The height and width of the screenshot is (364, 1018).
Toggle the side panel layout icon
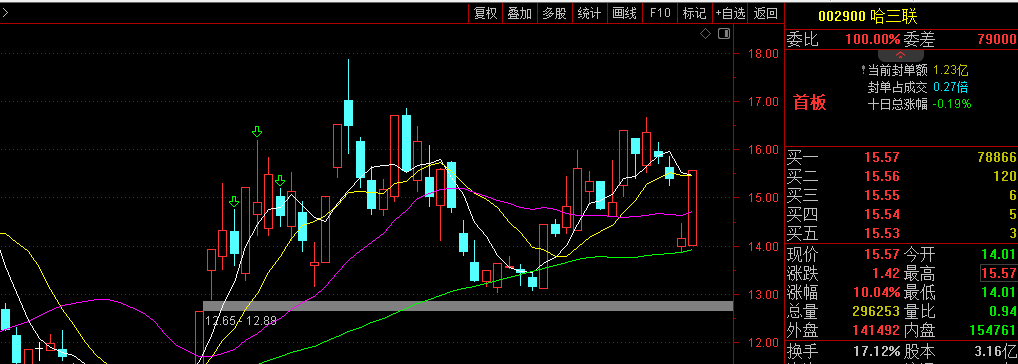click(x=724, y=33)
